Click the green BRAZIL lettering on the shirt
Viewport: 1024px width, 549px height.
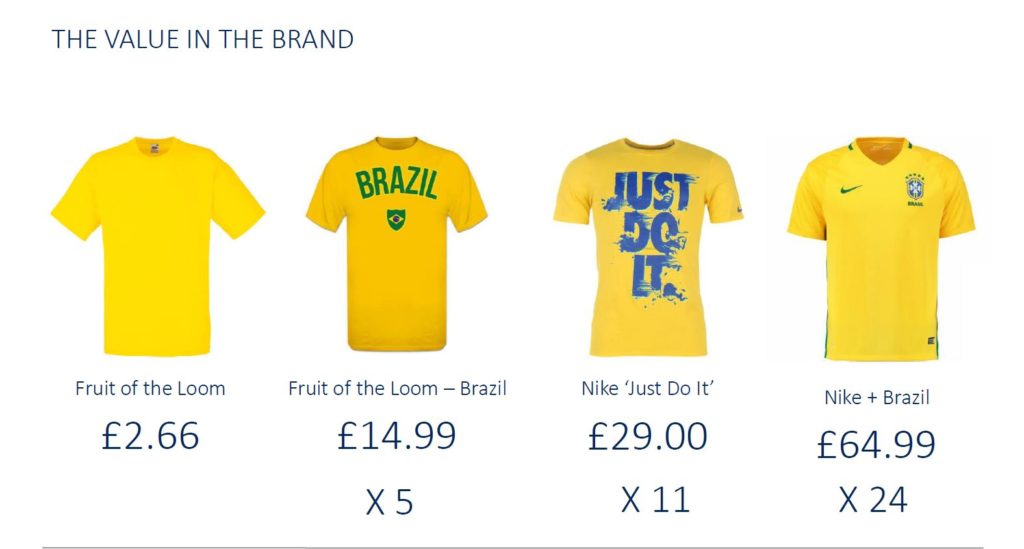(x=397, y=185)
